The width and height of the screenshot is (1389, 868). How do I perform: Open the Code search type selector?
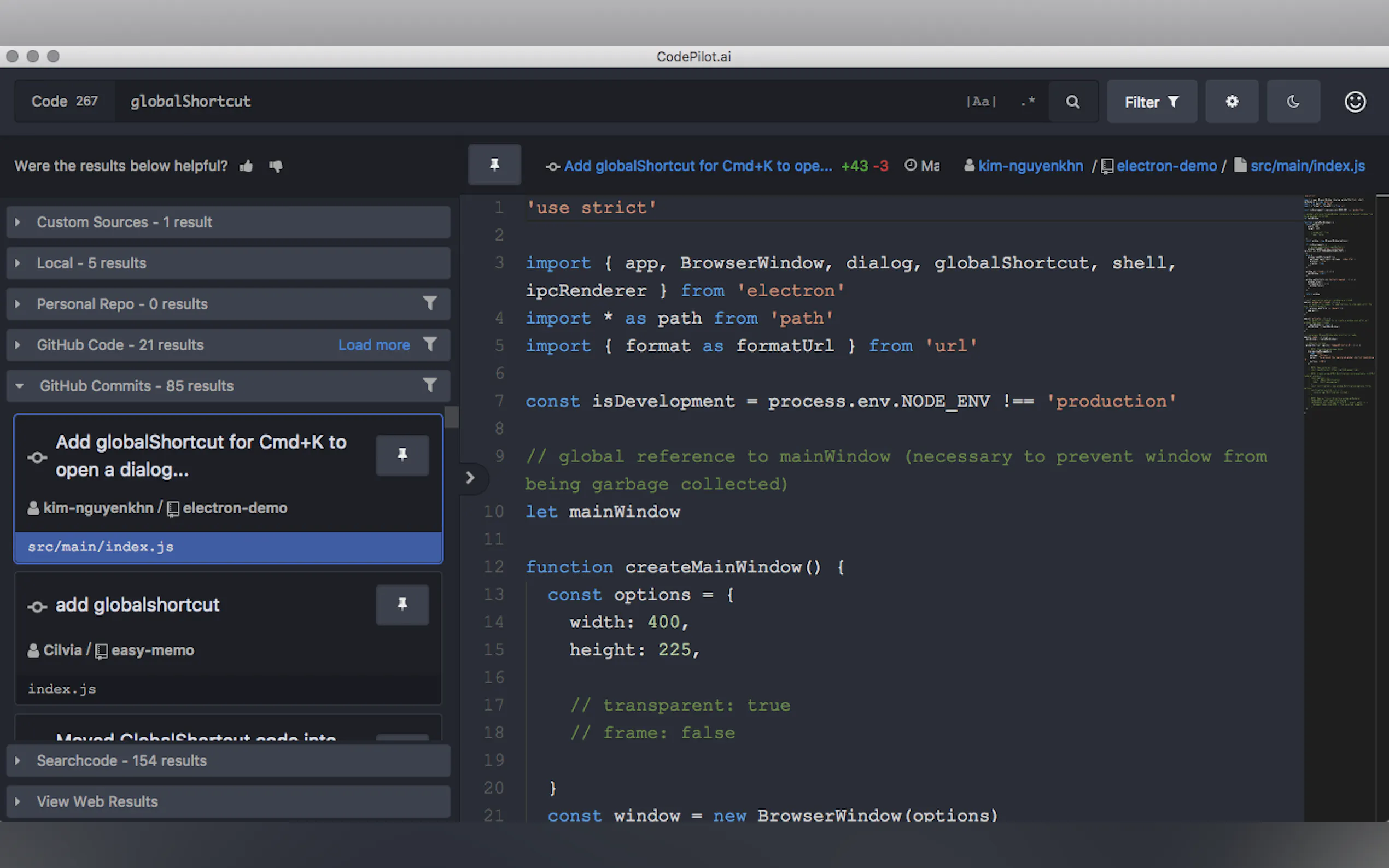point(65,102)
